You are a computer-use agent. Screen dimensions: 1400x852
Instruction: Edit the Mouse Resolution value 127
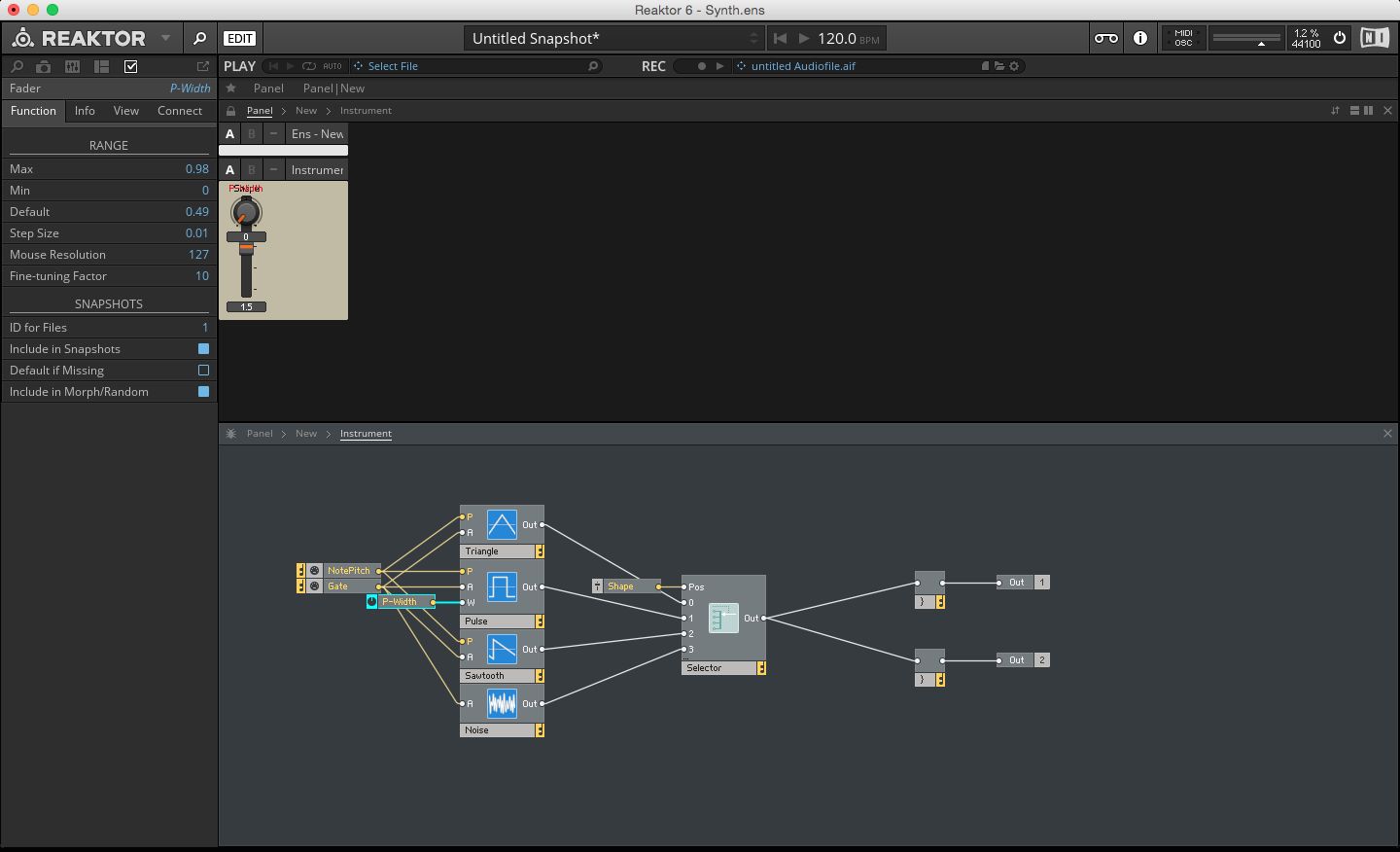tap(198, 255)
